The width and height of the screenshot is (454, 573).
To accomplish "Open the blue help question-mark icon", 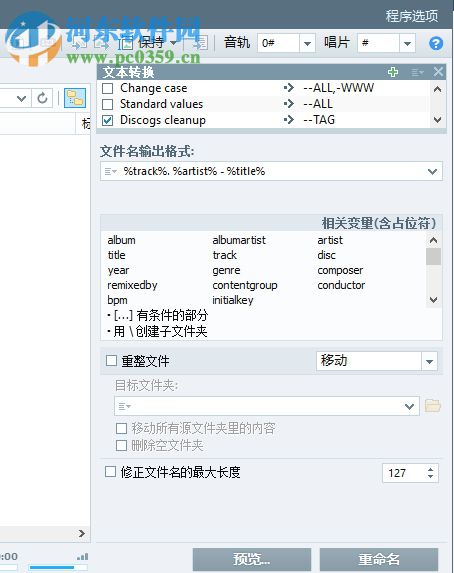I will pos(436,43).
